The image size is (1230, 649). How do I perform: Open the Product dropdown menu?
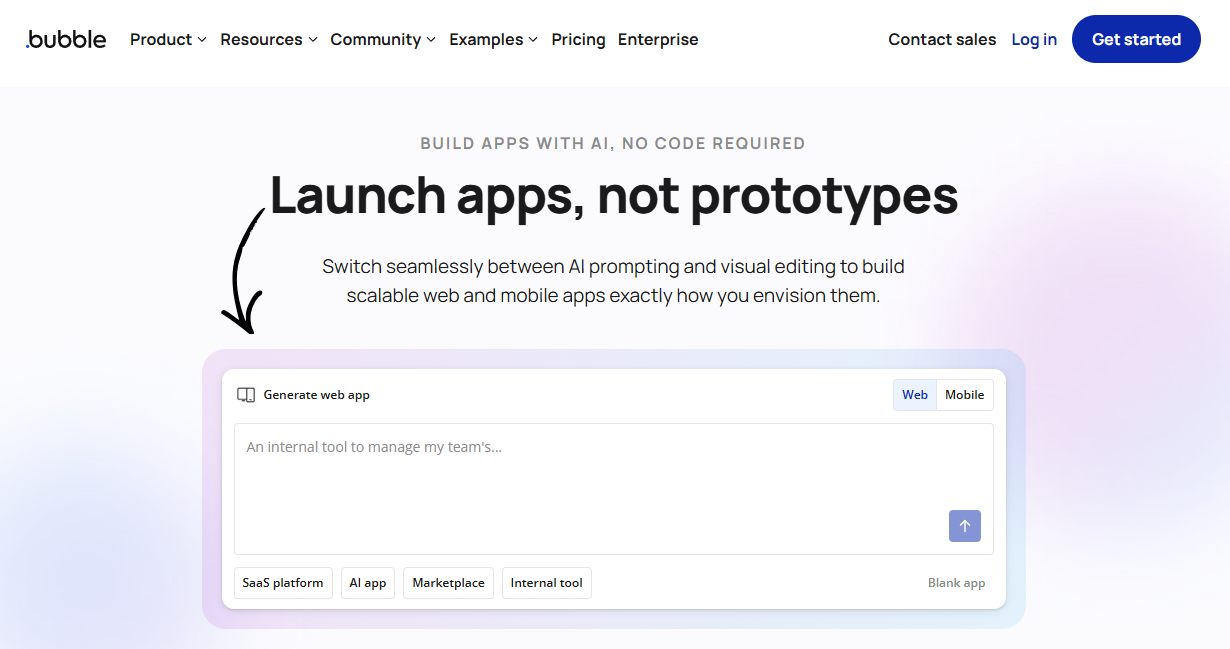[167, 39]
